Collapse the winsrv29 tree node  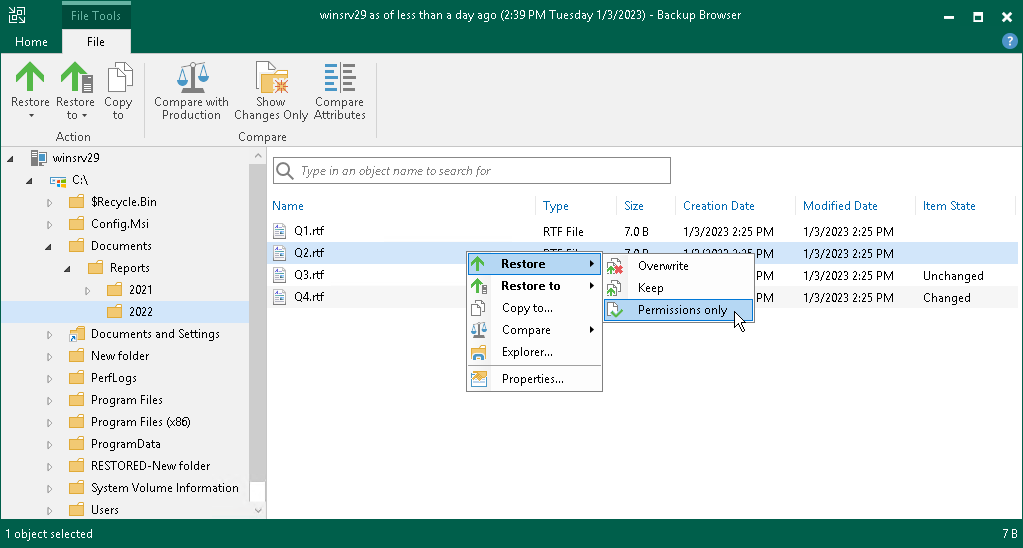pos(10,159)
